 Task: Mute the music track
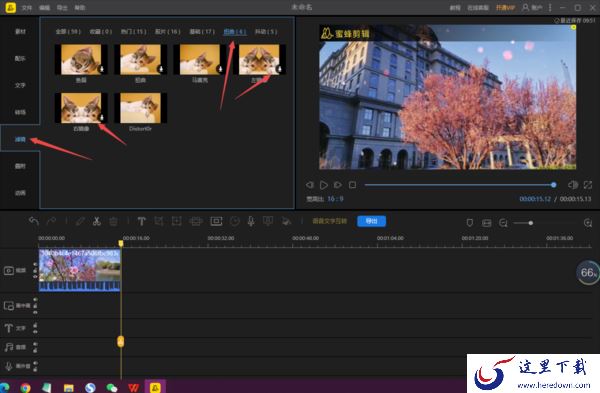click(x=35, y=344)
